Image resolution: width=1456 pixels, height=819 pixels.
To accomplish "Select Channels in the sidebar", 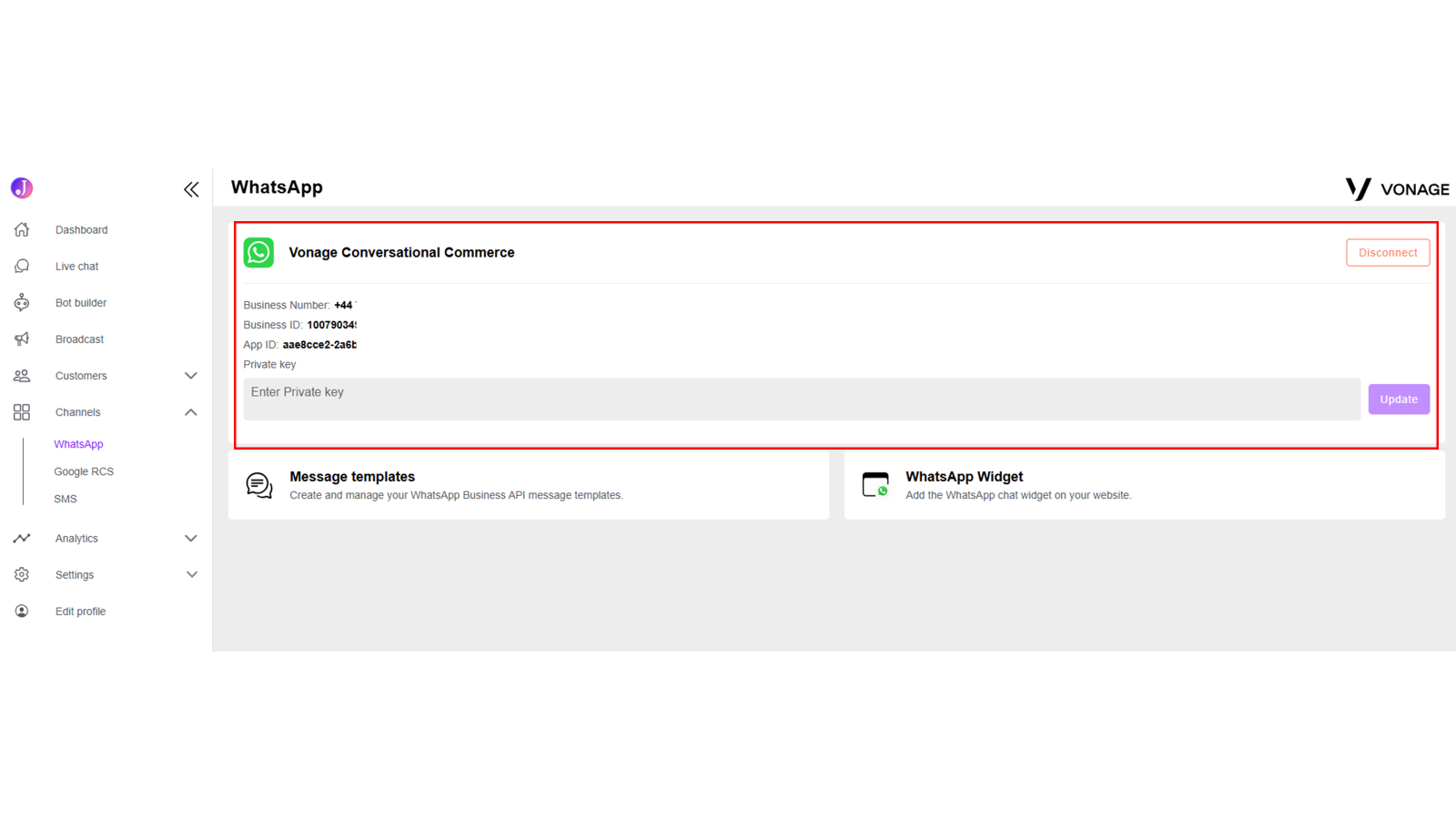I will tap(77, 412).
